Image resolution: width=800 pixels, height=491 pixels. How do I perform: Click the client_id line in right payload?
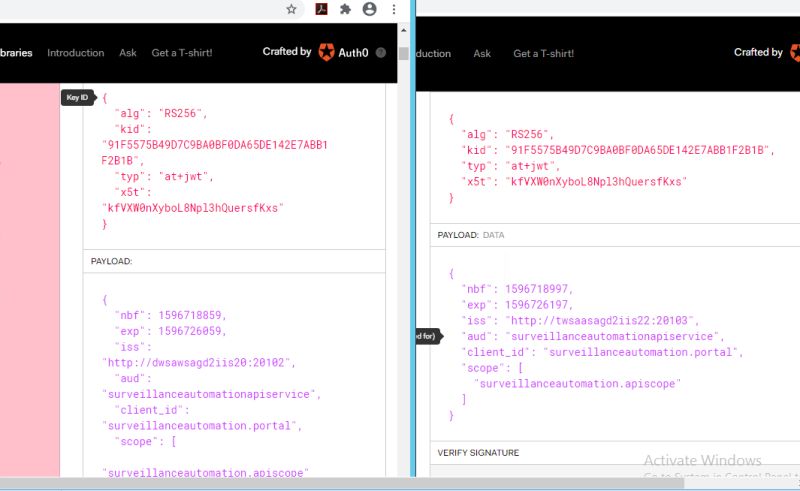602,352
